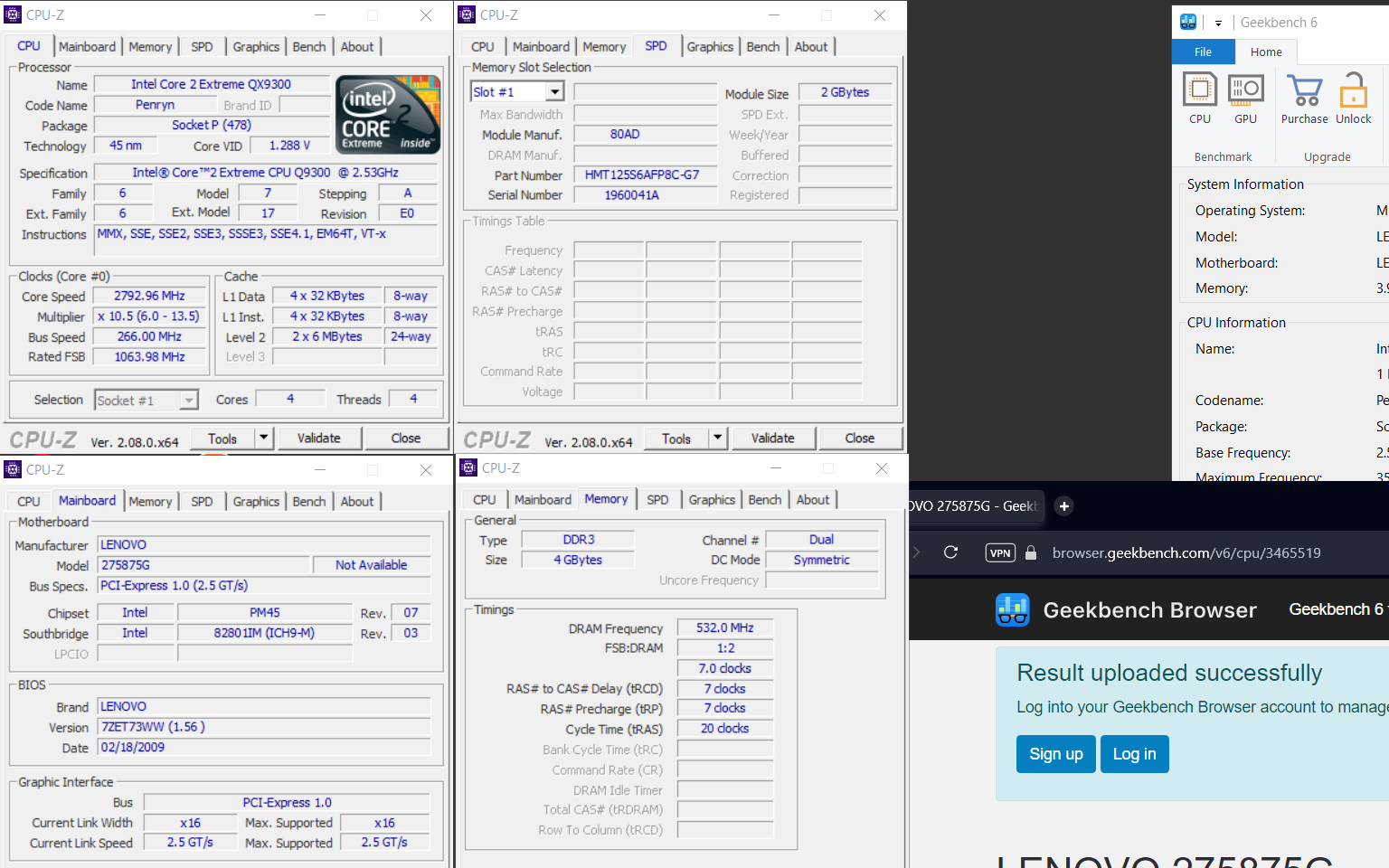Click Geekbench Browser title link
The width and height of the screenshot is (1389, 868).
click(x=1149, y=610)
